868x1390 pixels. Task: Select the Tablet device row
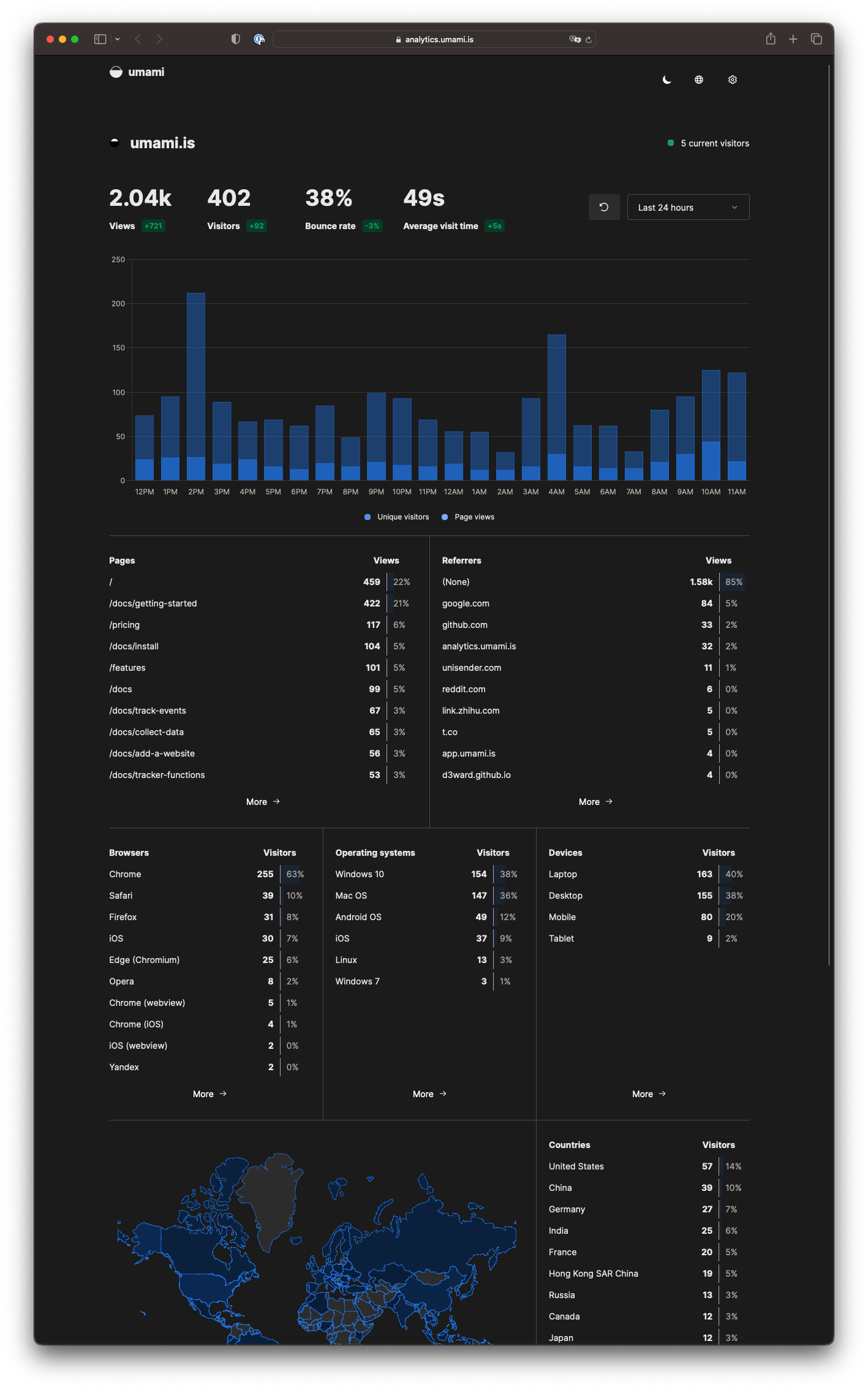pyautogui.click(x=649, y=939)
